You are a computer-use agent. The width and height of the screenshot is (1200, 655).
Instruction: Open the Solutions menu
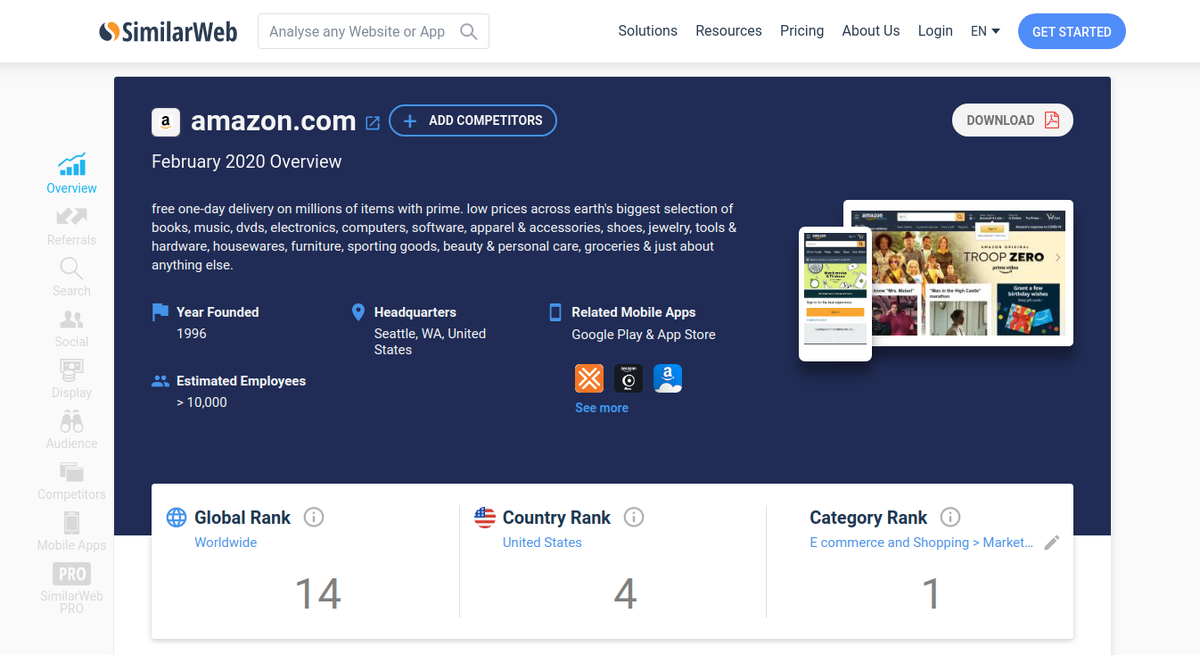pos(648,31)
